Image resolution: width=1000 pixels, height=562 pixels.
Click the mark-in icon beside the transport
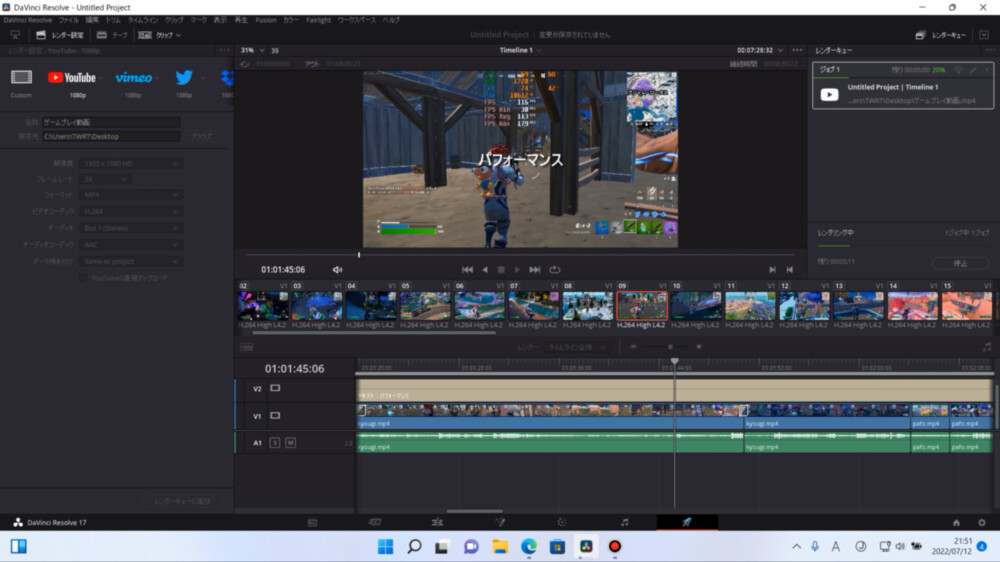point(772,270)
